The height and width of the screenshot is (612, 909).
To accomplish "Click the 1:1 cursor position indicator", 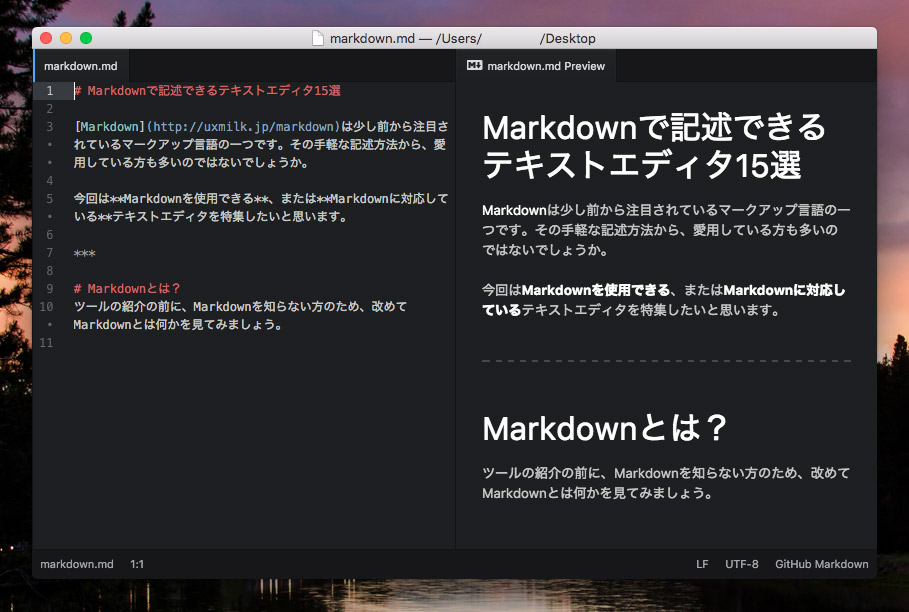I will tap(137, 564).
